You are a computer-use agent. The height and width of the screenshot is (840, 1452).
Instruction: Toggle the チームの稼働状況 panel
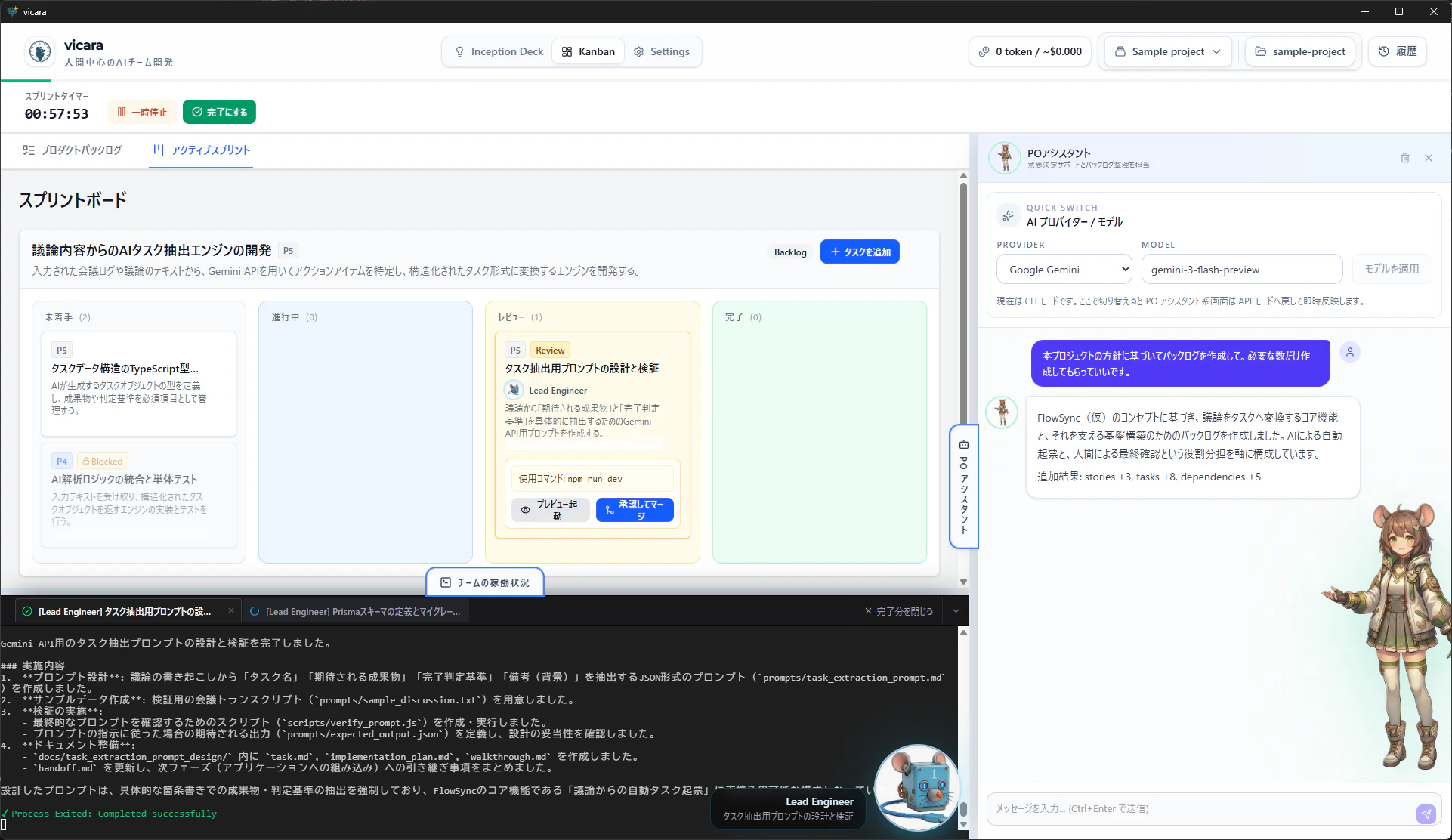tap(485, 582)
